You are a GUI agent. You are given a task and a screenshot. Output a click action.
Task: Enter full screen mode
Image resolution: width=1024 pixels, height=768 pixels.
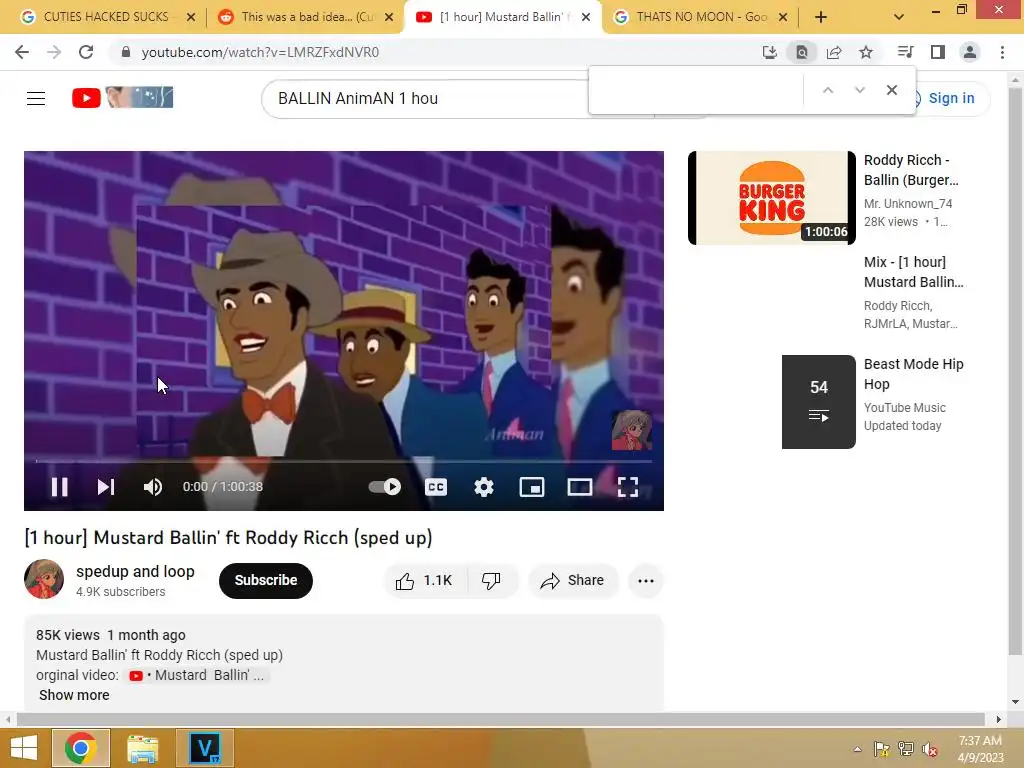[x=628, y=487]
